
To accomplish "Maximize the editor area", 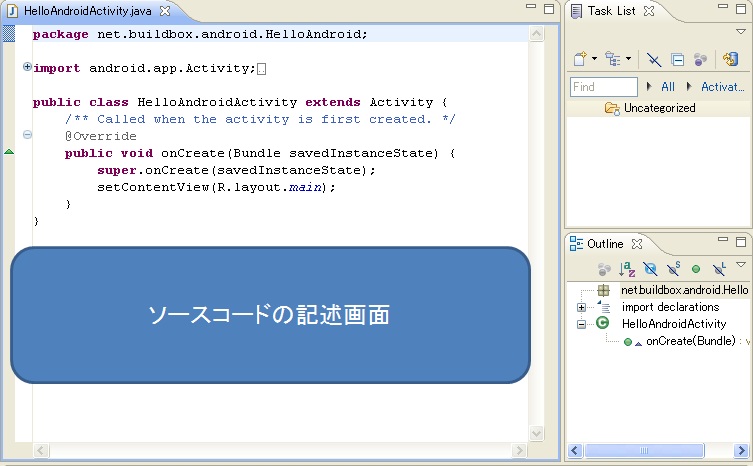I will (549, 9).
